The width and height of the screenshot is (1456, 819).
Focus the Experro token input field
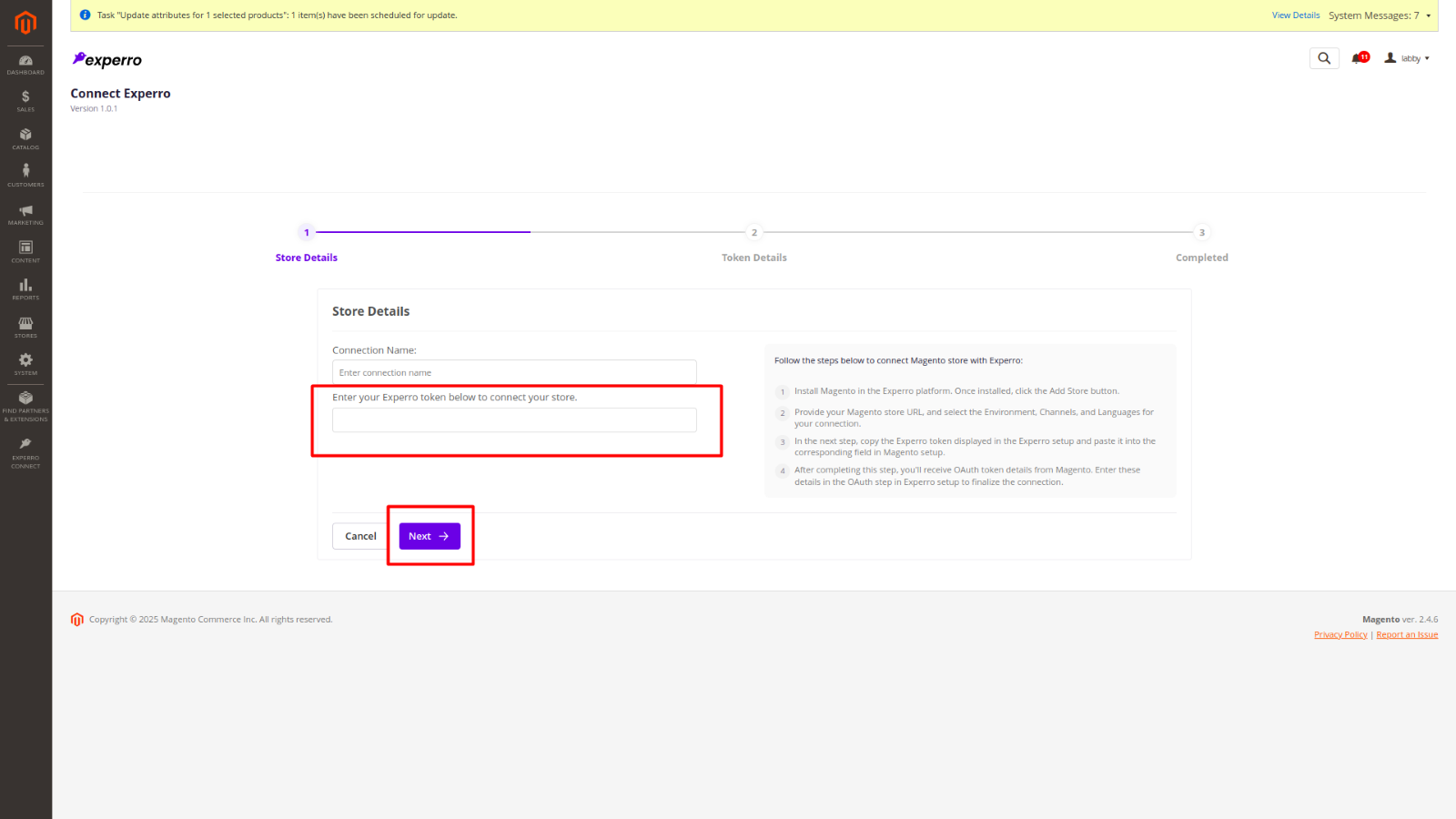click(514, 420)
